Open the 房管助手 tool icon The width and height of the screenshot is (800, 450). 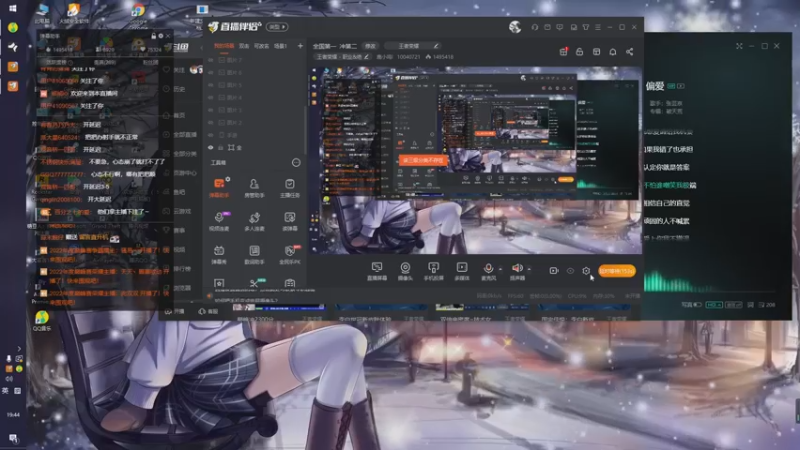coord(254,187)
